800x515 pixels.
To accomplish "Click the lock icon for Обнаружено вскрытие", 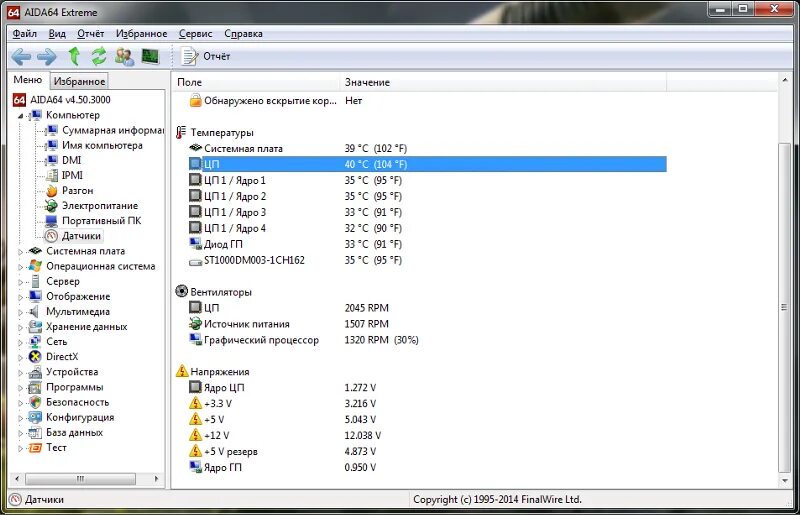I will click(195, 101).
